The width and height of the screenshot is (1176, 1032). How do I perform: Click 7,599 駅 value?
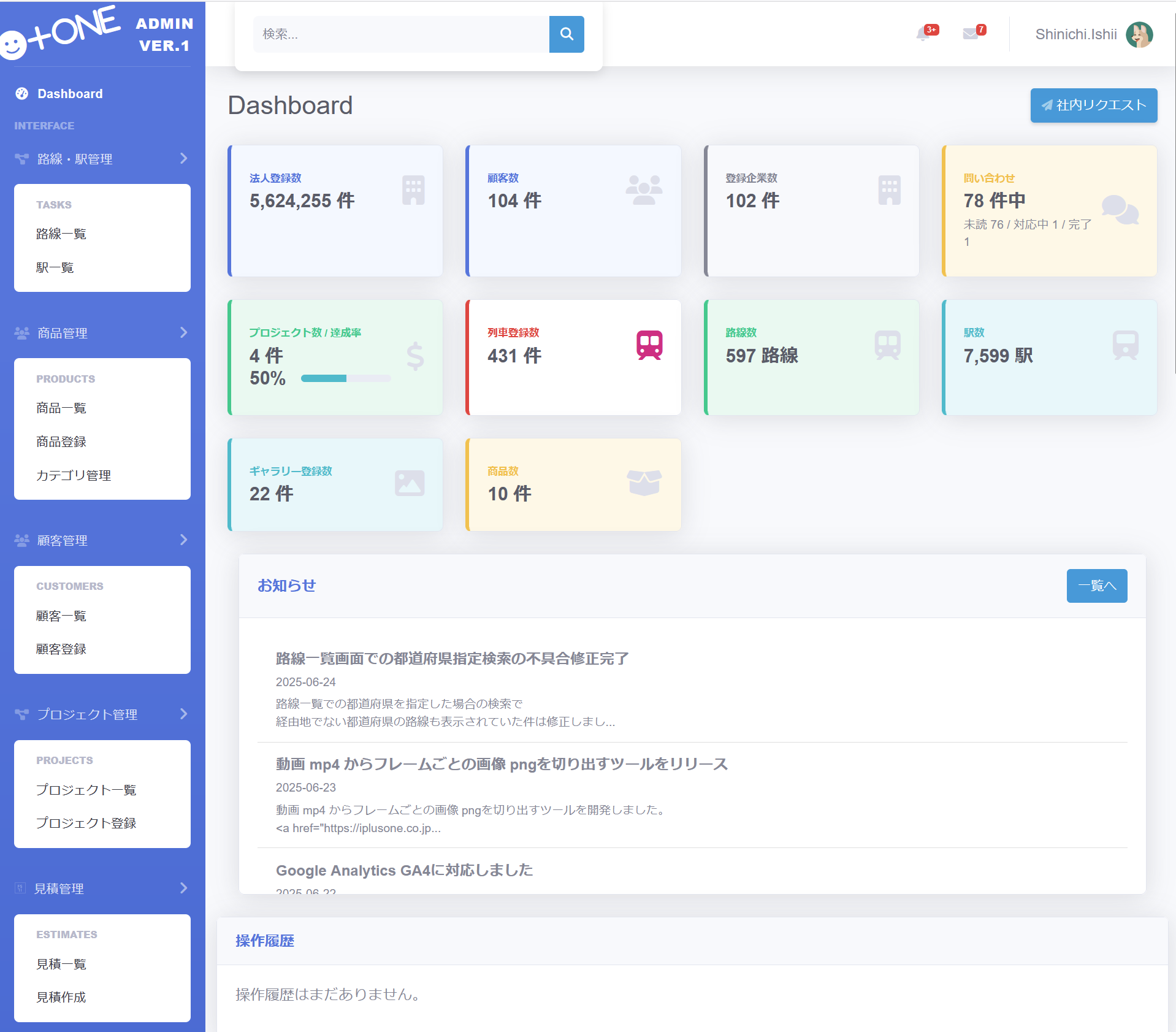999,356
